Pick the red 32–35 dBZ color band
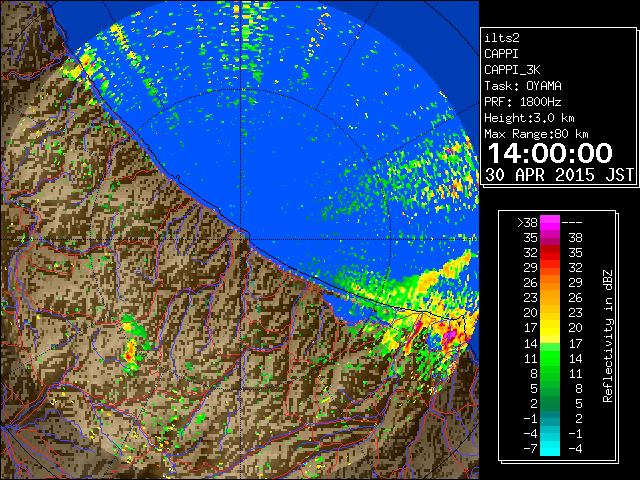The image size is (640, 480). point(550,253)
